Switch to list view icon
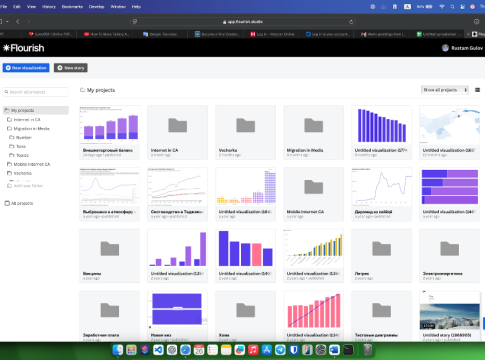 click(477, 90)
